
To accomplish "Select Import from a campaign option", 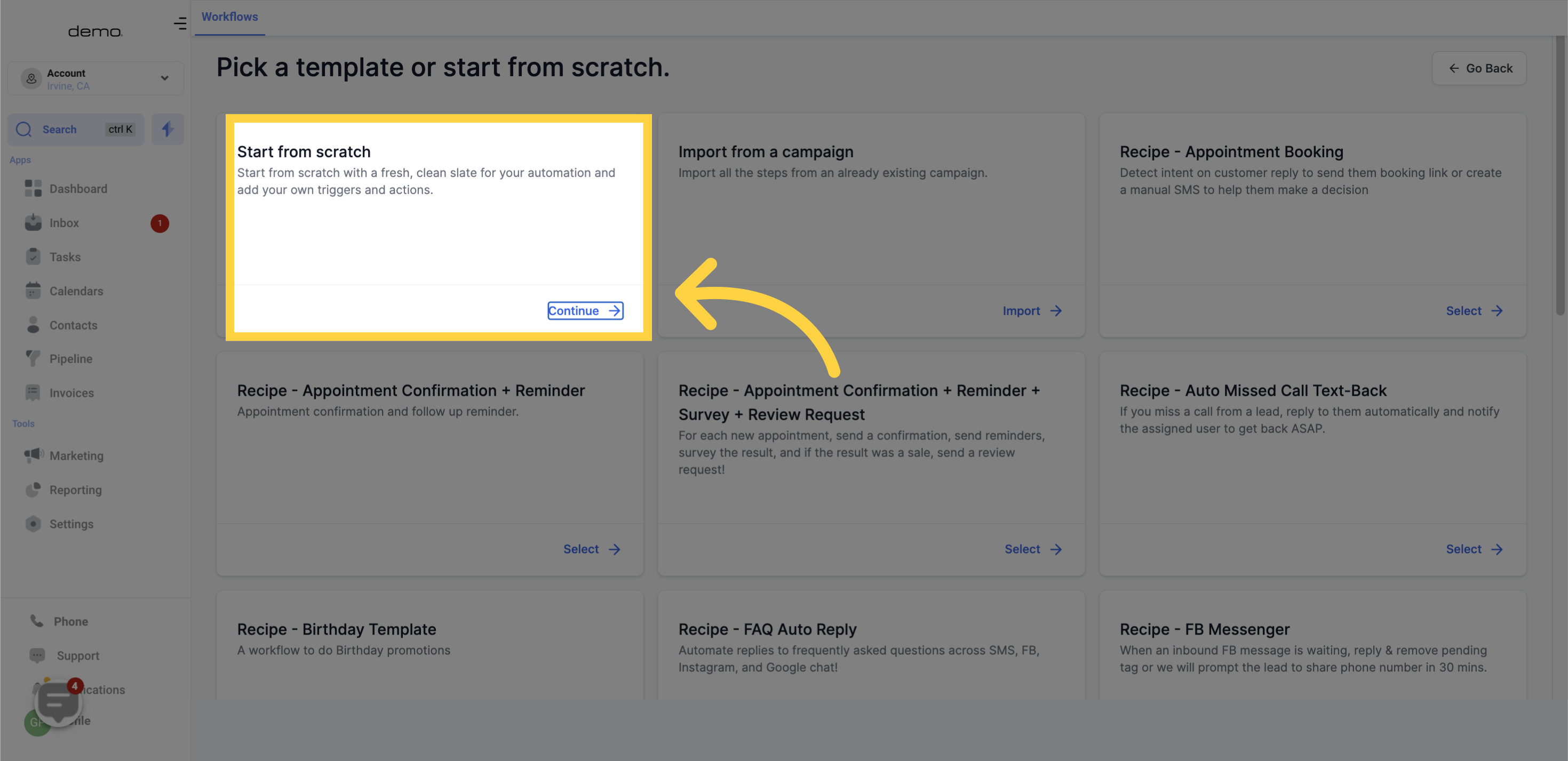I will coord(1033,310).
